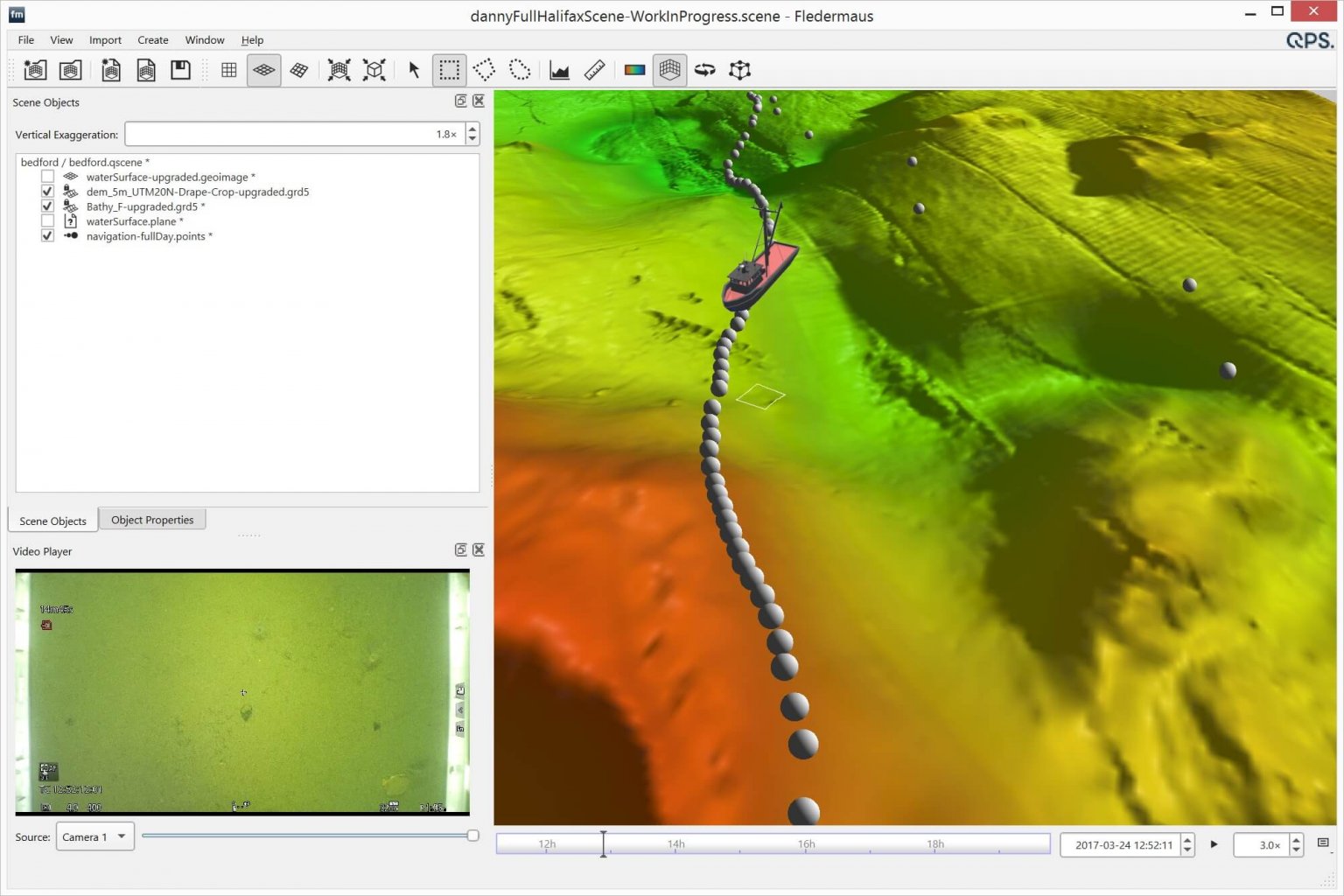
Task: Uncheck the Bathy_F-upgraded.grd5 layer
Action: (x=48, y=206)
